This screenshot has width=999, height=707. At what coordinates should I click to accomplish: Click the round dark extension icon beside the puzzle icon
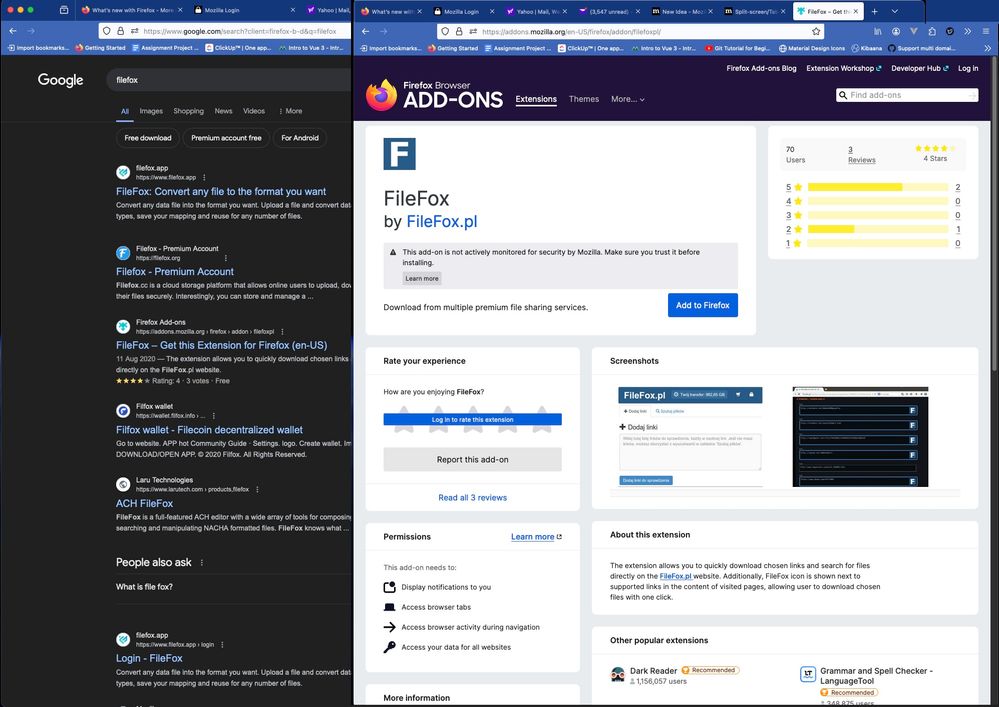coord(949,31)
